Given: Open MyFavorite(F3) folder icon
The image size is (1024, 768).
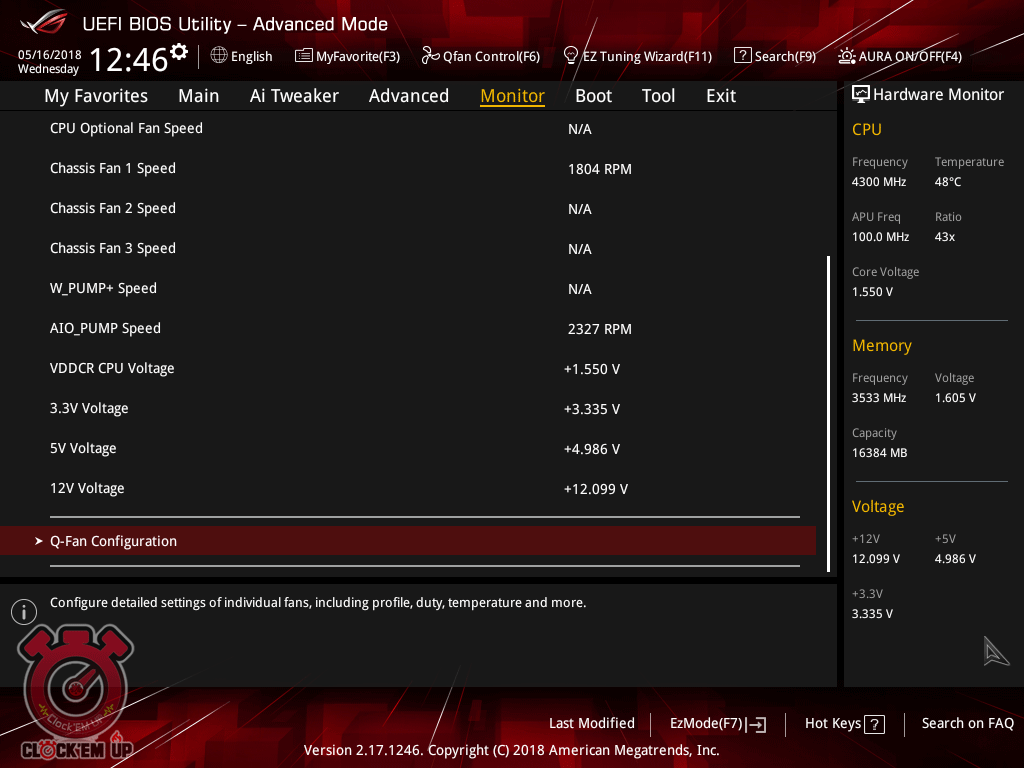Looking at the screenshot, I should [303, 56].
